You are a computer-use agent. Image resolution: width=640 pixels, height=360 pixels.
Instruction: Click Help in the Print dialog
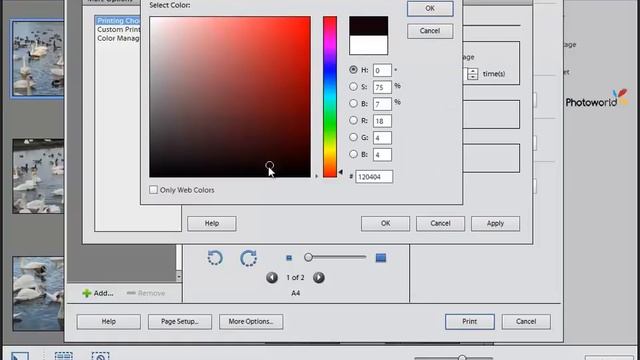109,322
